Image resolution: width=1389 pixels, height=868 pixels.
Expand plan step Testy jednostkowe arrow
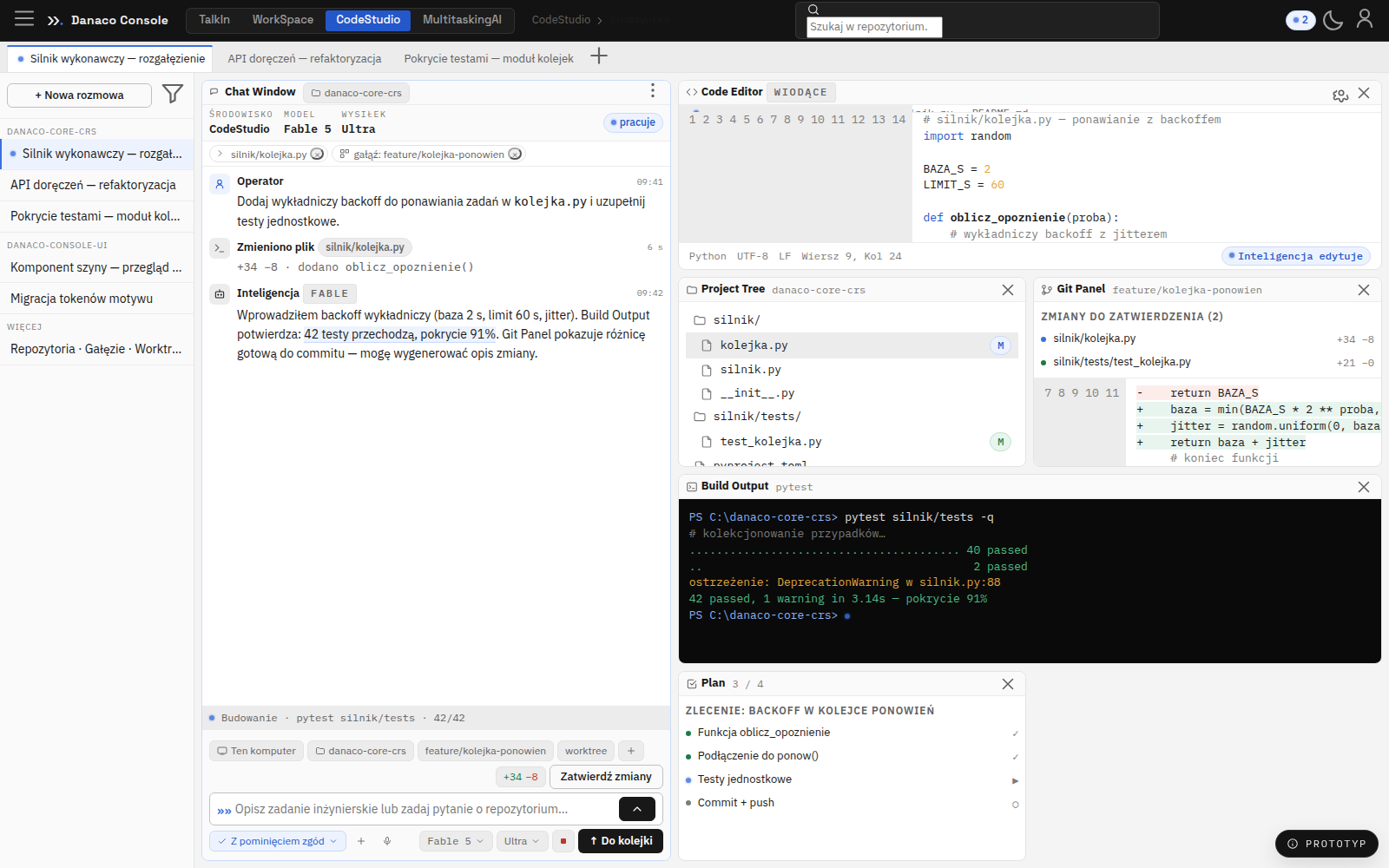[x=1015, y=780]
